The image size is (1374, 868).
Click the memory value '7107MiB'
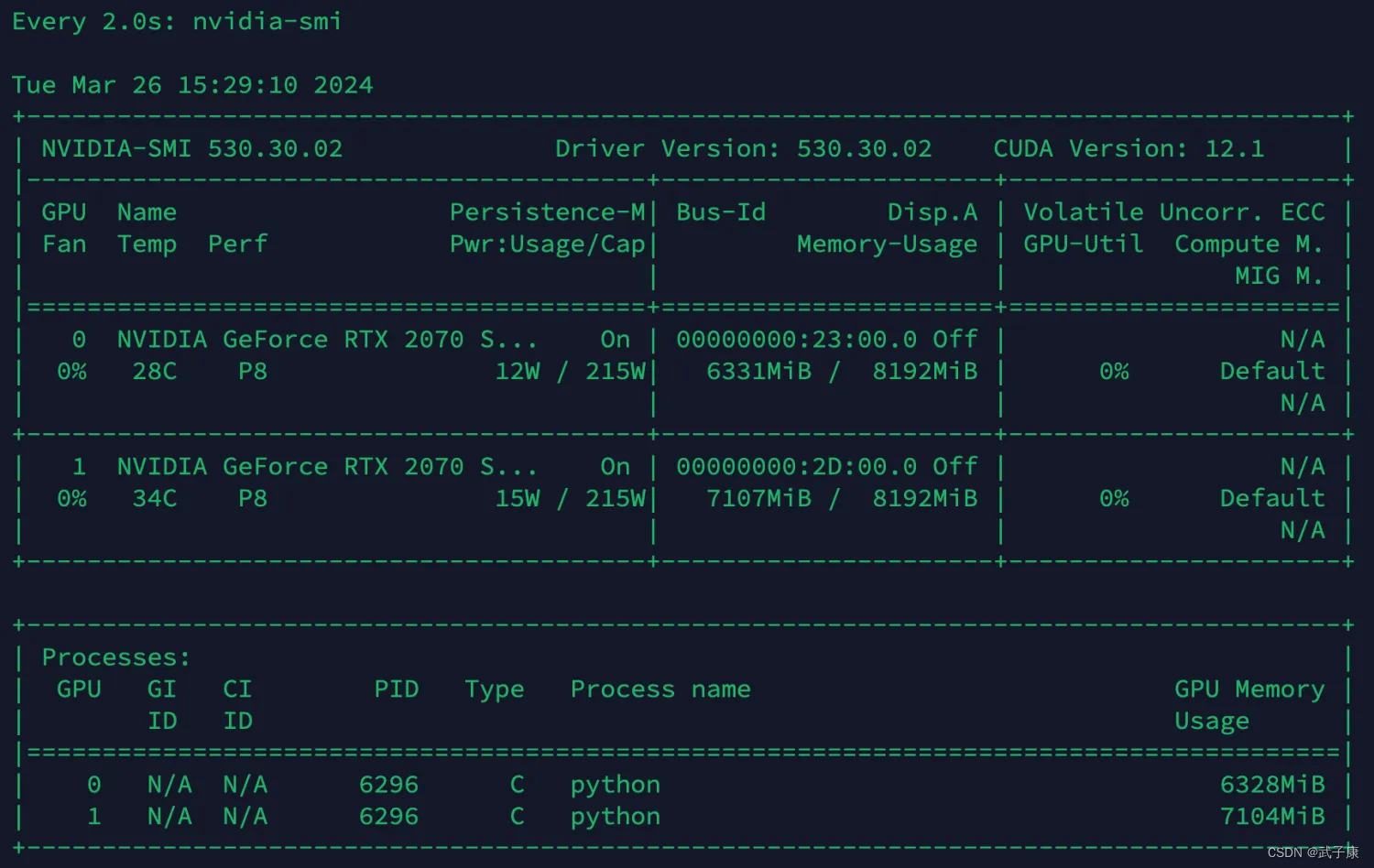coord(759,499)
